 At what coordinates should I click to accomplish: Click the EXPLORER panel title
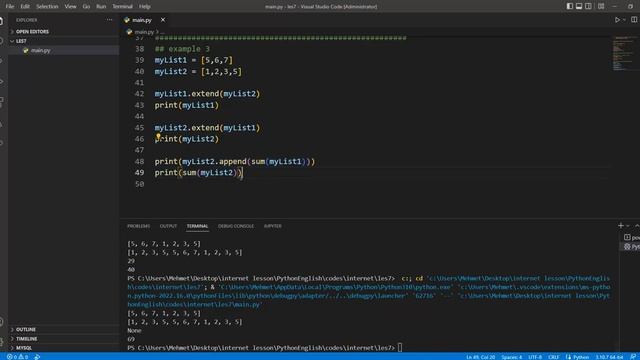pyautogui.click(x=27, y=20)
